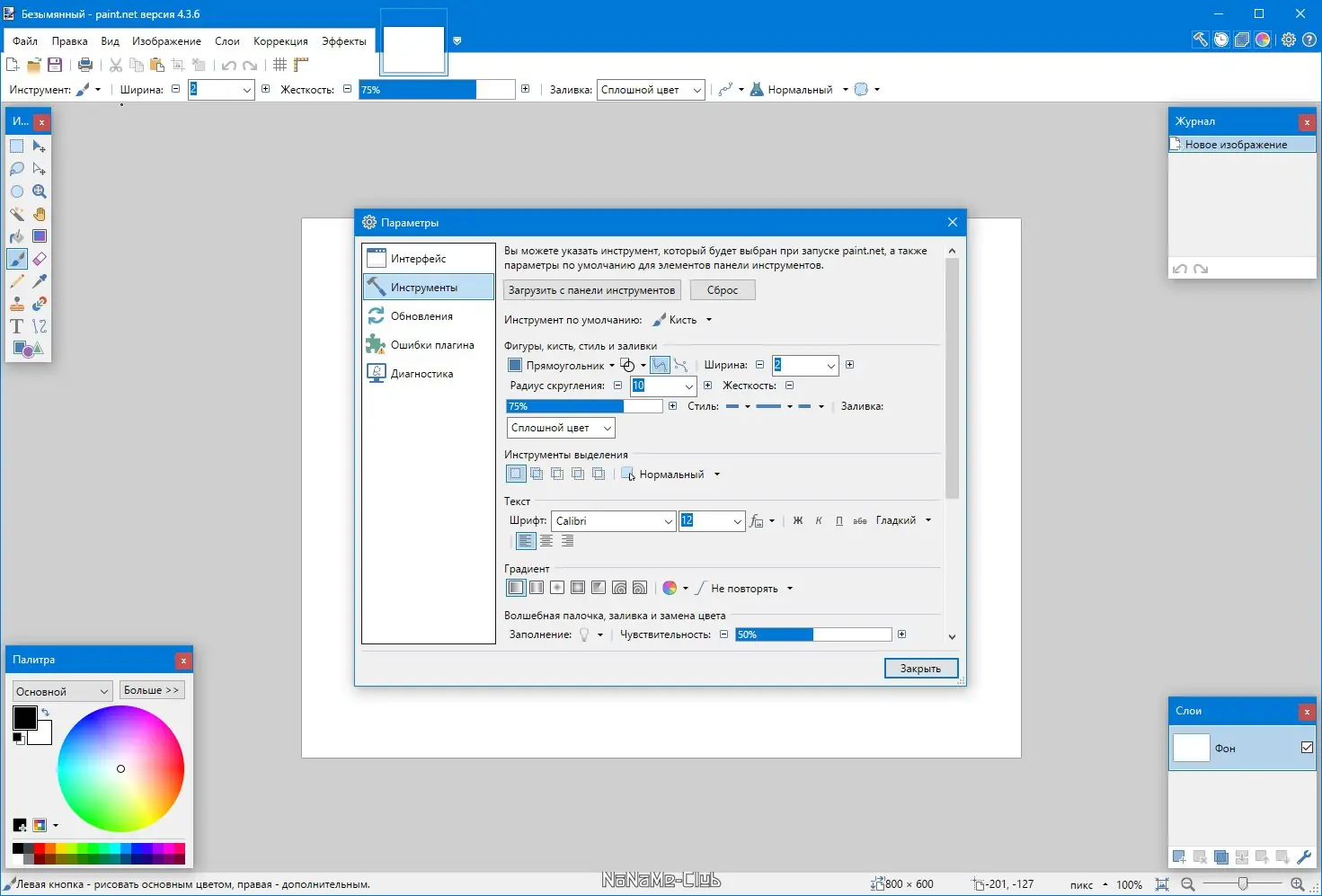Click the Закрыть button
Image resolution: width=1322 pixels, height=896 pixels.
click(x=921, y=669)
